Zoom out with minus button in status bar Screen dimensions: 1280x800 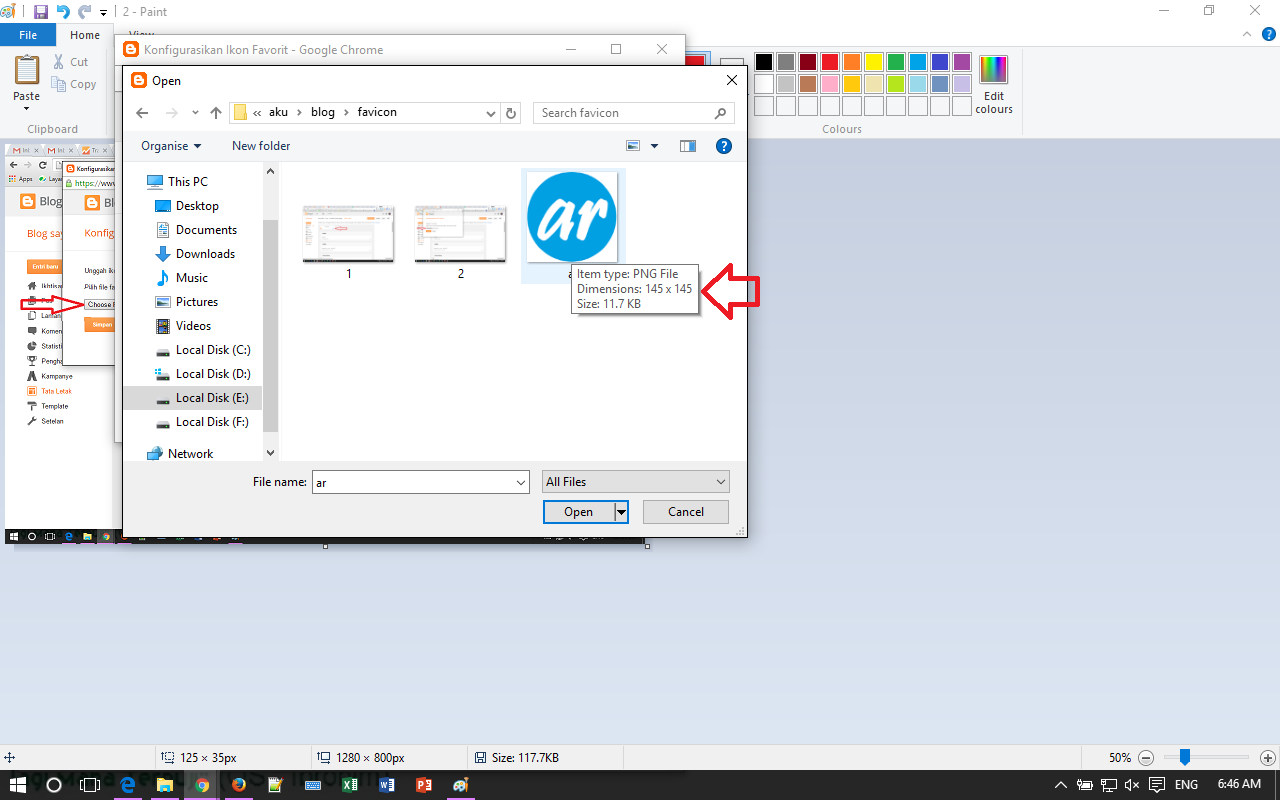(1146, 758)
